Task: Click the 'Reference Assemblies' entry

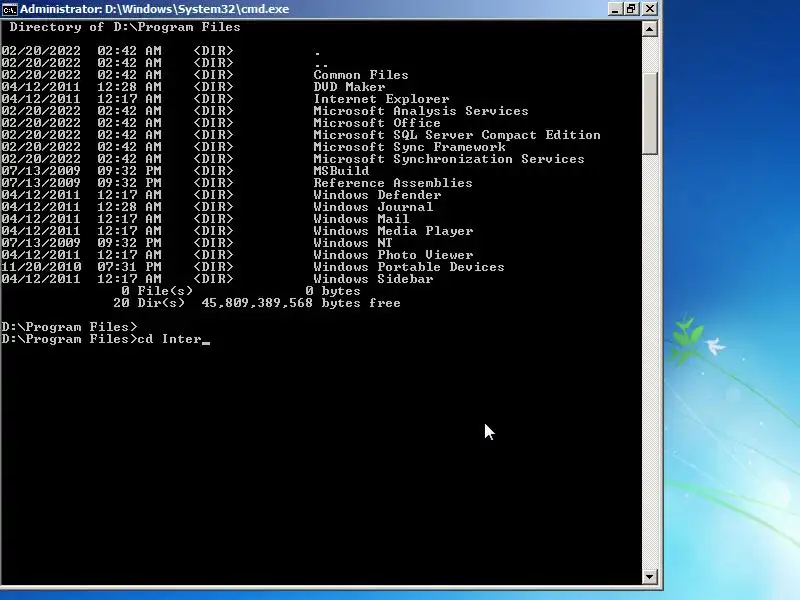Action: click(x=393, y=183)
